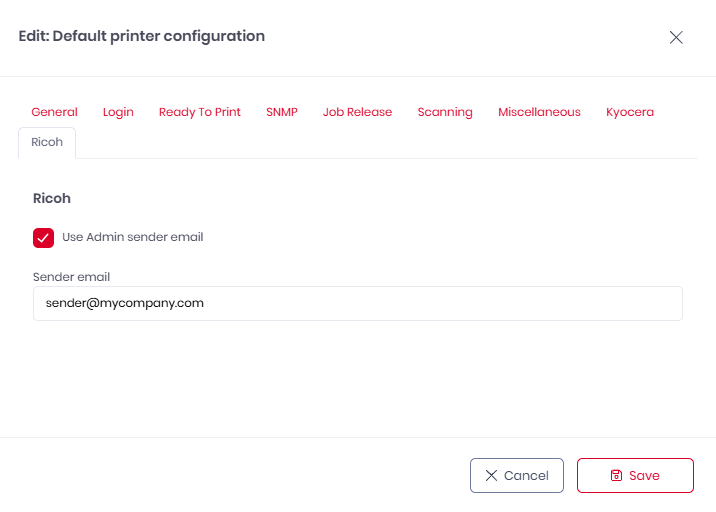Close the printer configuration dialog
This screenshot has width=716, height=512.
(676, 38)
